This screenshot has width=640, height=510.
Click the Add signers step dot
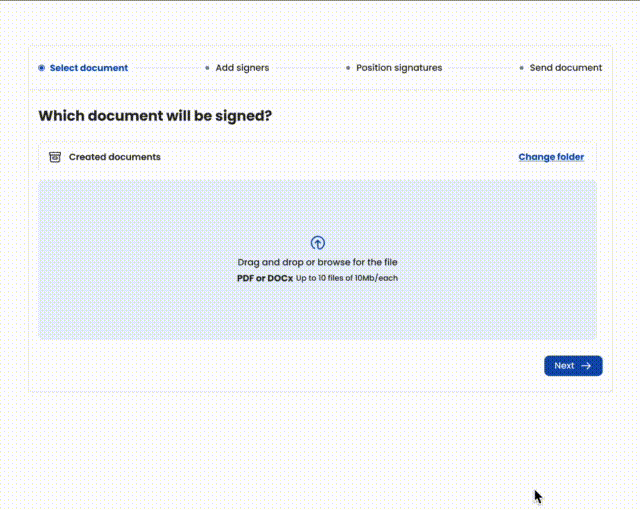[x=207, y=68]
